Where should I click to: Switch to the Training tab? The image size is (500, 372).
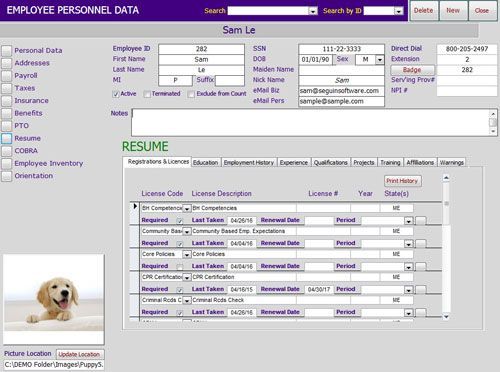pos(390,163)
